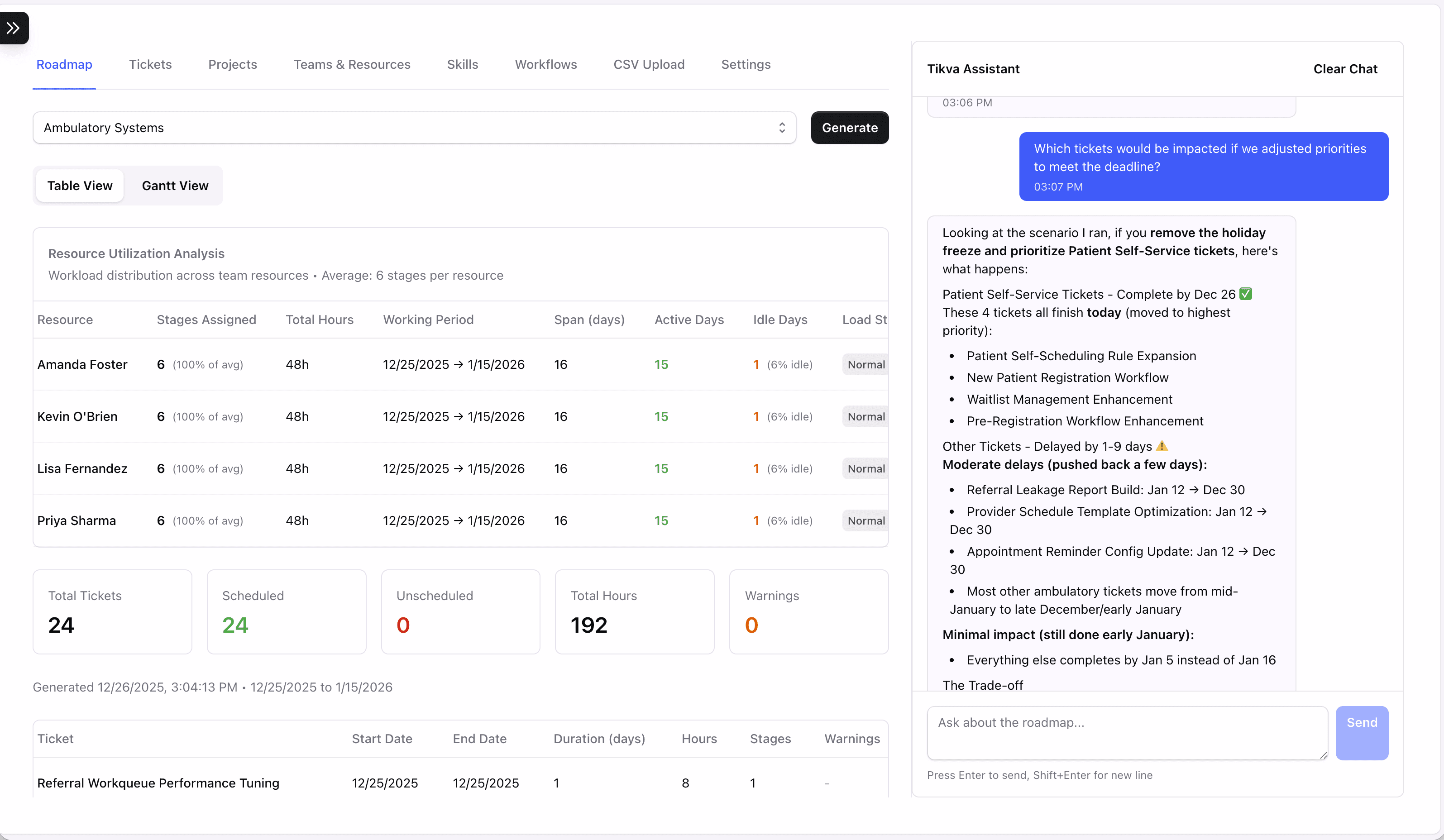The width and height of the screenshot is (1444, 840).
Task: Switch to the Settings tab
Action: pos(746,64)
